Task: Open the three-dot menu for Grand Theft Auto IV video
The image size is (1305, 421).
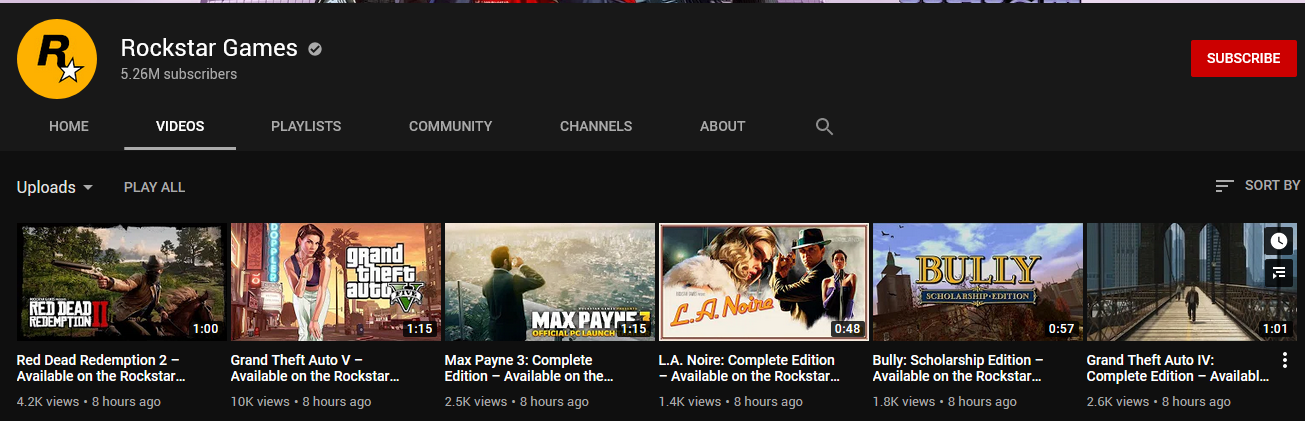Action: (x=1285, y=361)
